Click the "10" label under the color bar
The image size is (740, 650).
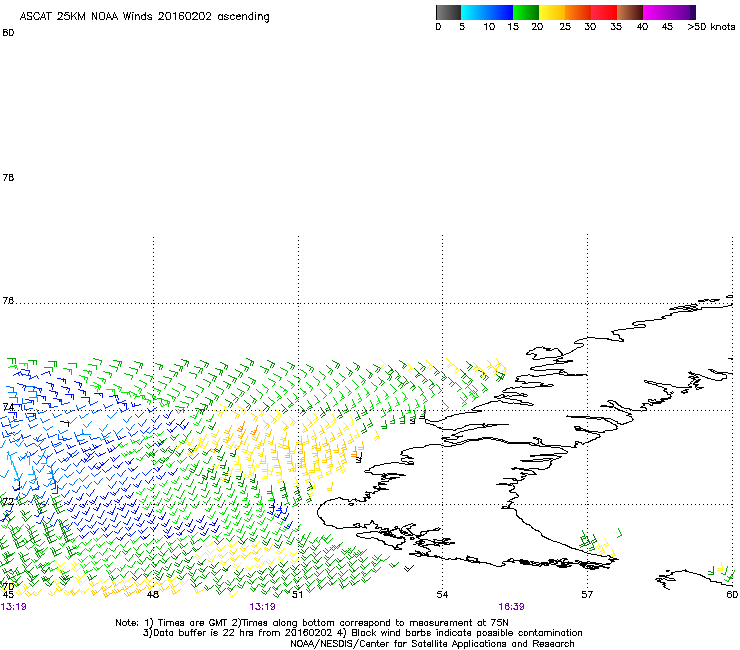pyautogui.click(x=489, y=27)
